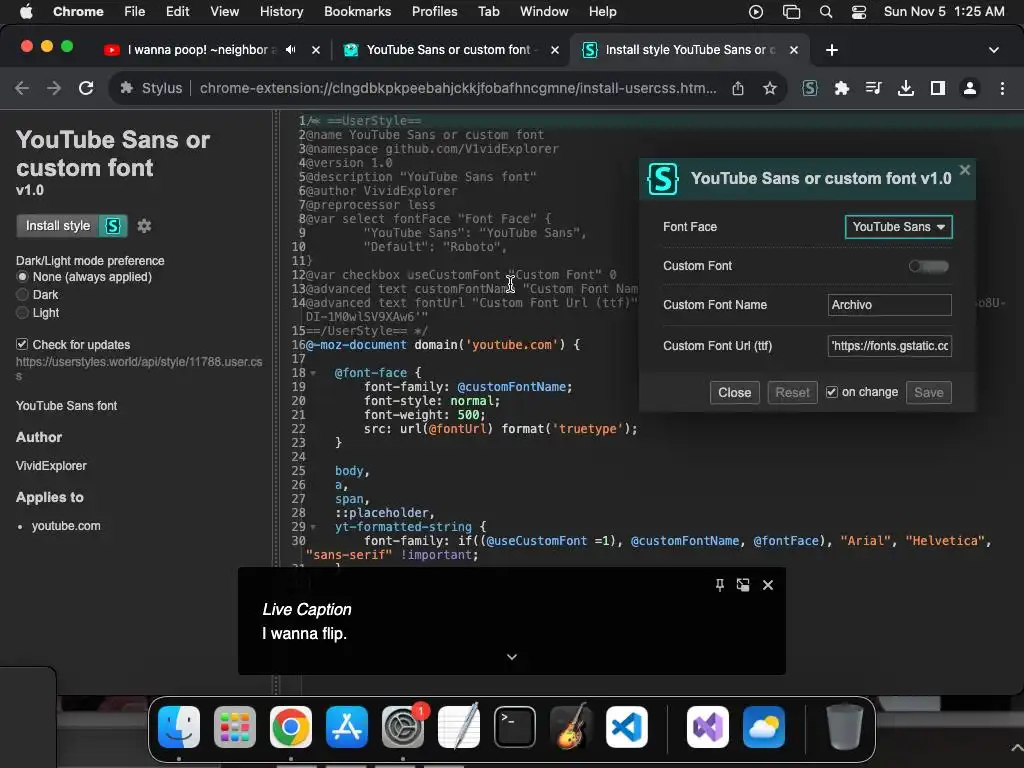Click the share icon in the address bar
The width and height of the screenshot is (1024, 768).
pos(738,88)
